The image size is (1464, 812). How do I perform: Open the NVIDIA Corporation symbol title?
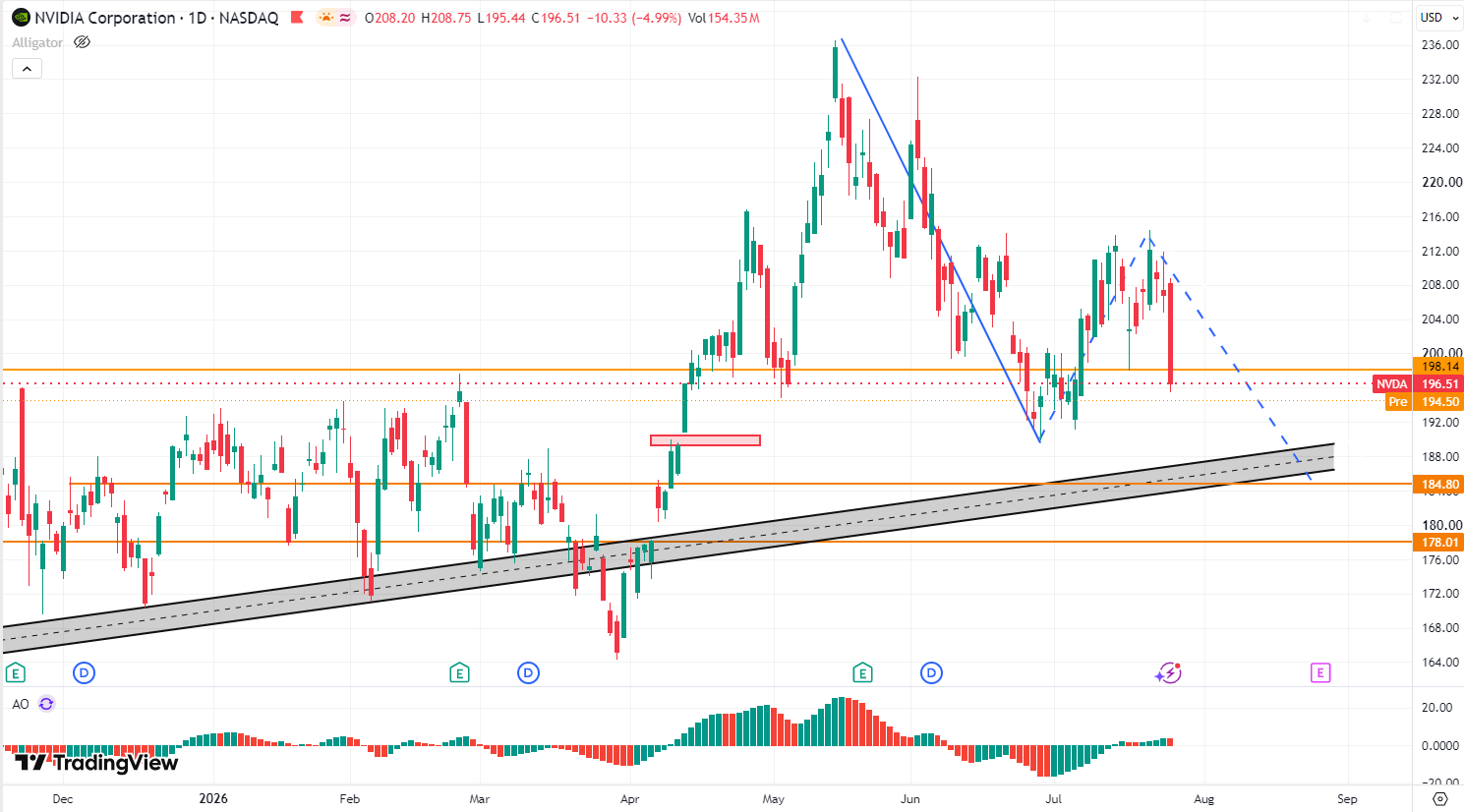tap(156, 18)
